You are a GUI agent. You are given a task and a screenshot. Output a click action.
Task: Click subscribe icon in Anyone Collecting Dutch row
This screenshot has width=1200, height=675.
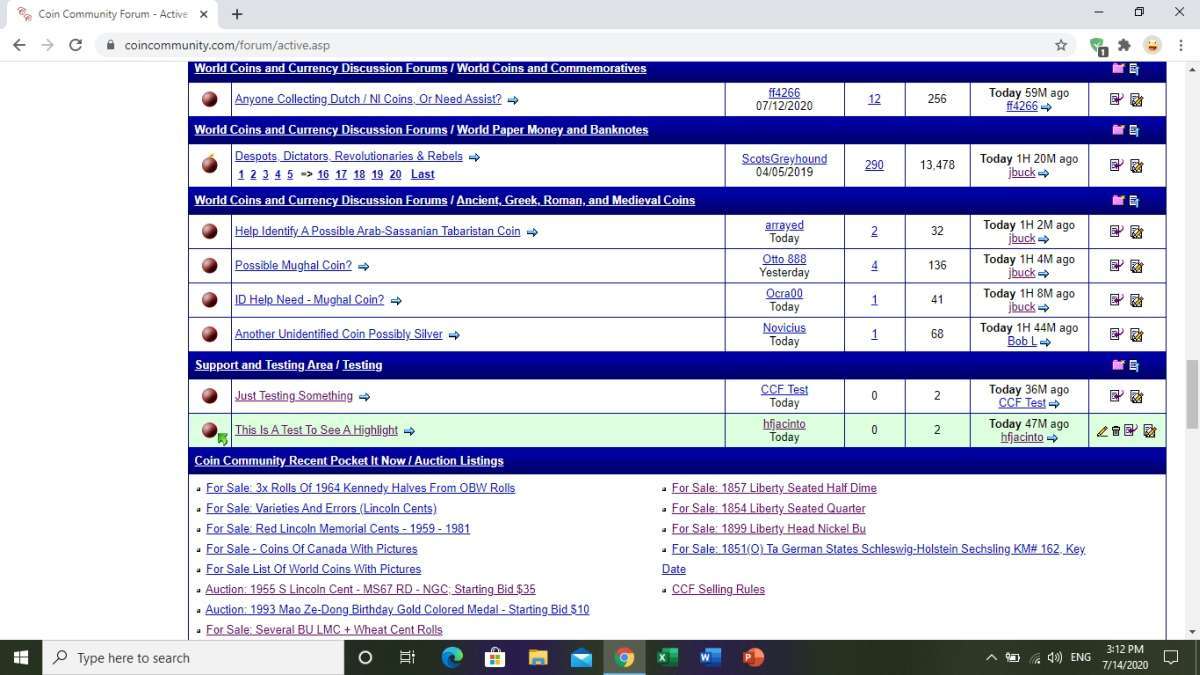coord(1136,100)
